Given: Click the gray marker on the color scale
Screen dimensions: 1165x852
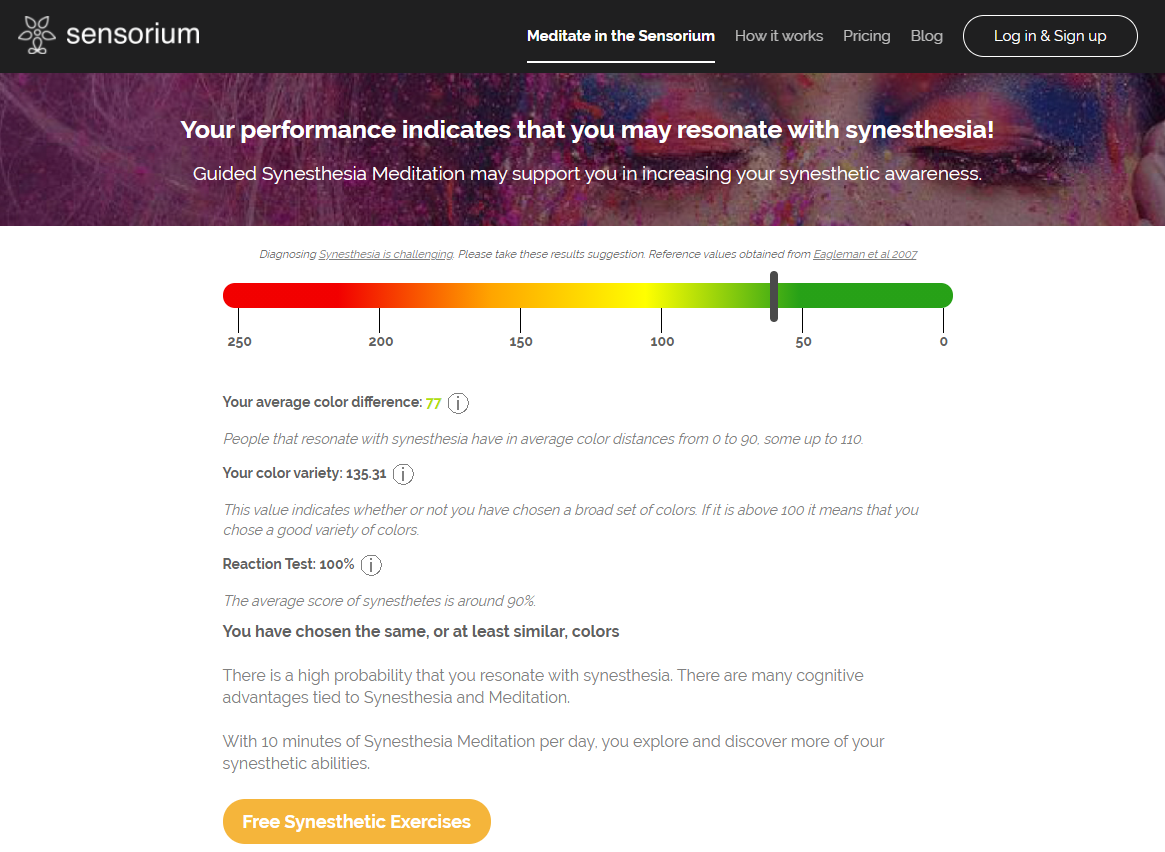Looking at the screenshot, I should coord(774,296).
